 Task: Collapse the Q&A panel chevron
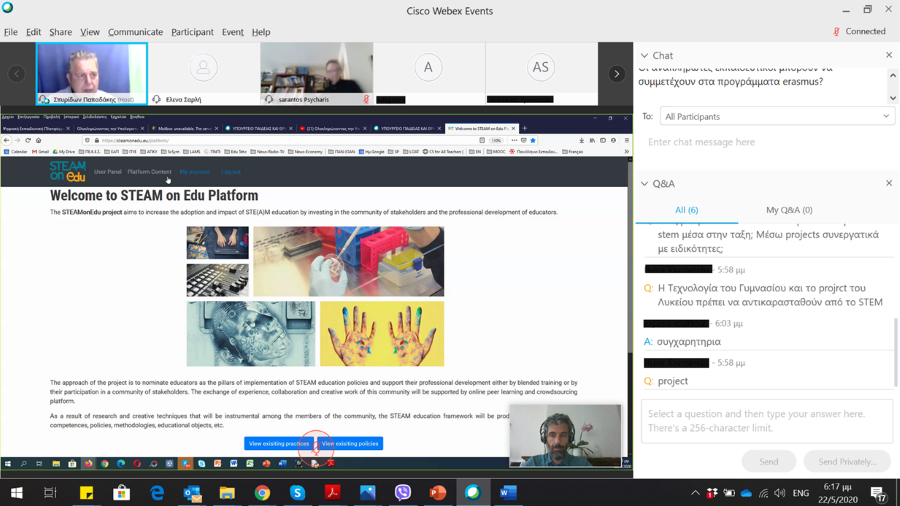[644, 184]
